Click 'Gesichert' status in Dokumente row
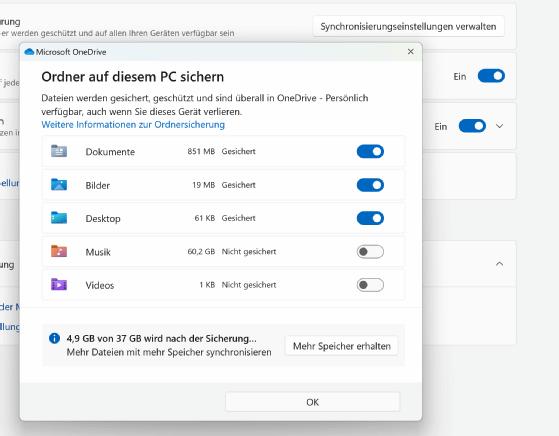Image resolution: width=559 pixels, height=436 pixels. point(239,151)
